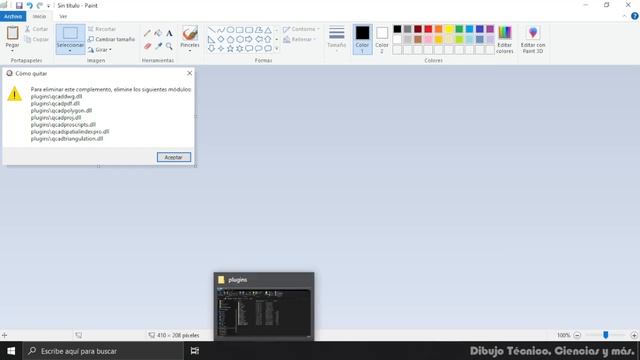Choose the Up arrow shape

tap(268, 39)
